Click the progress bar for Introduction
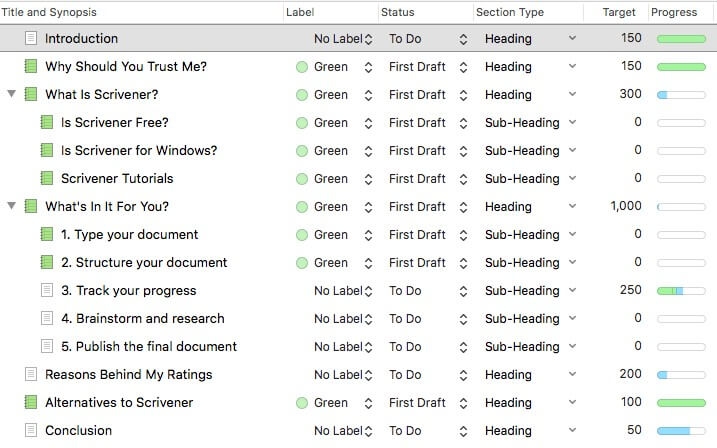Screen dimensions: 717x448 tap(681, 39)
